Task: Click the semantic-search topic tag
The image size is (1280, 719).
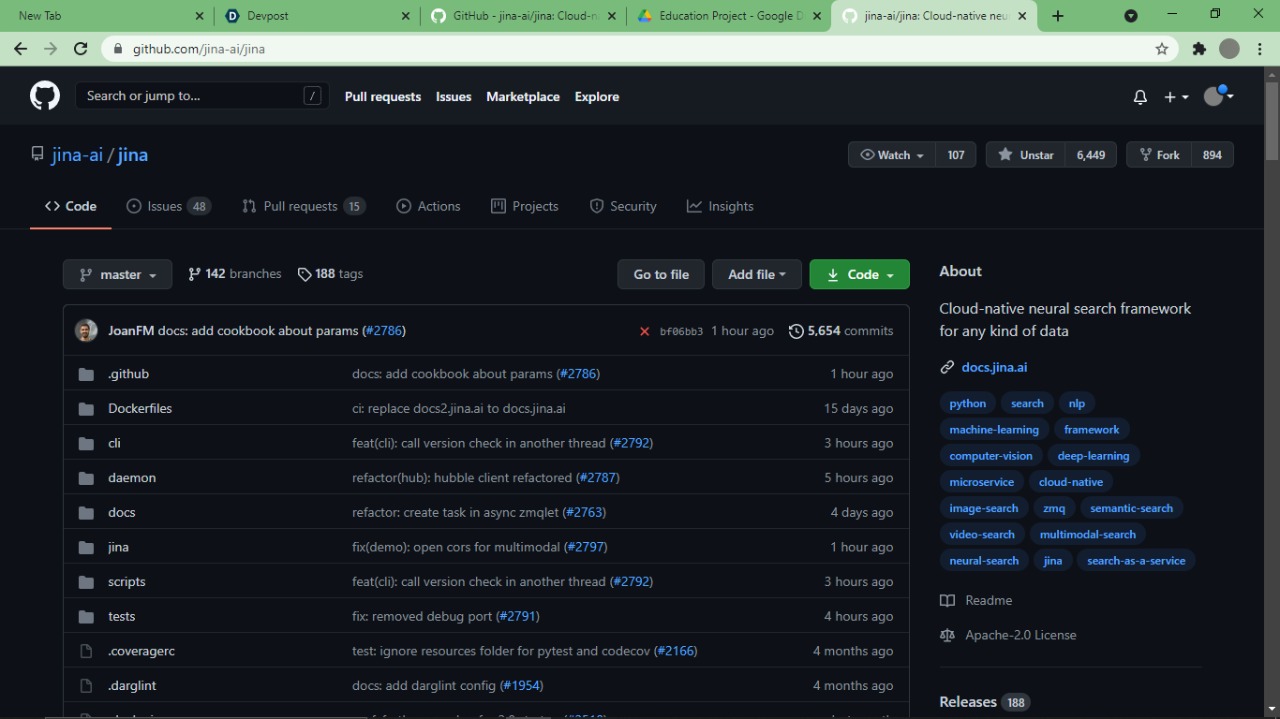Action: [x=1131, y=508]
